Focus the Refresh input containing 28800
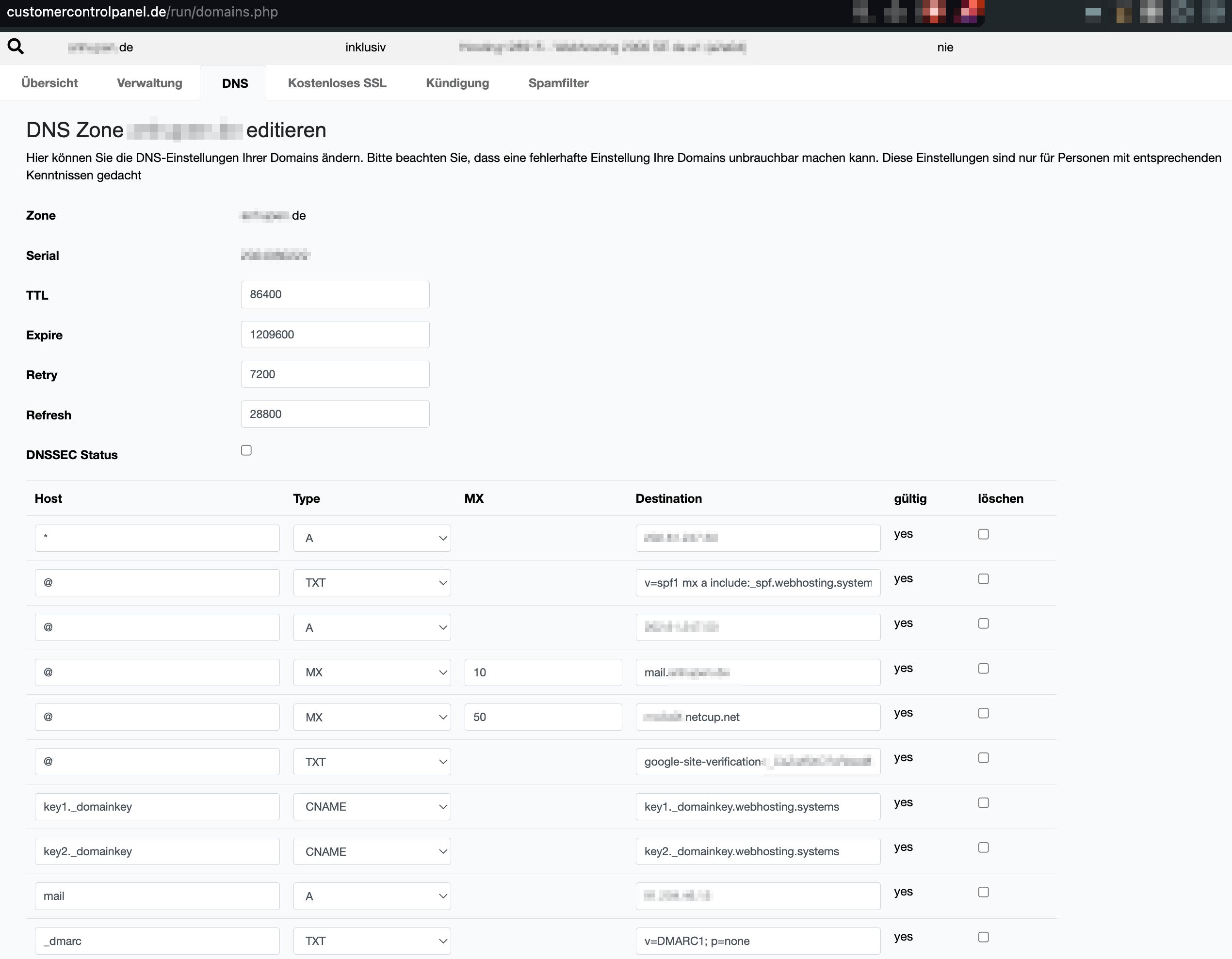Image resolution: width=1232 pixels, height=959 pixels. click(x=335, y=414)
